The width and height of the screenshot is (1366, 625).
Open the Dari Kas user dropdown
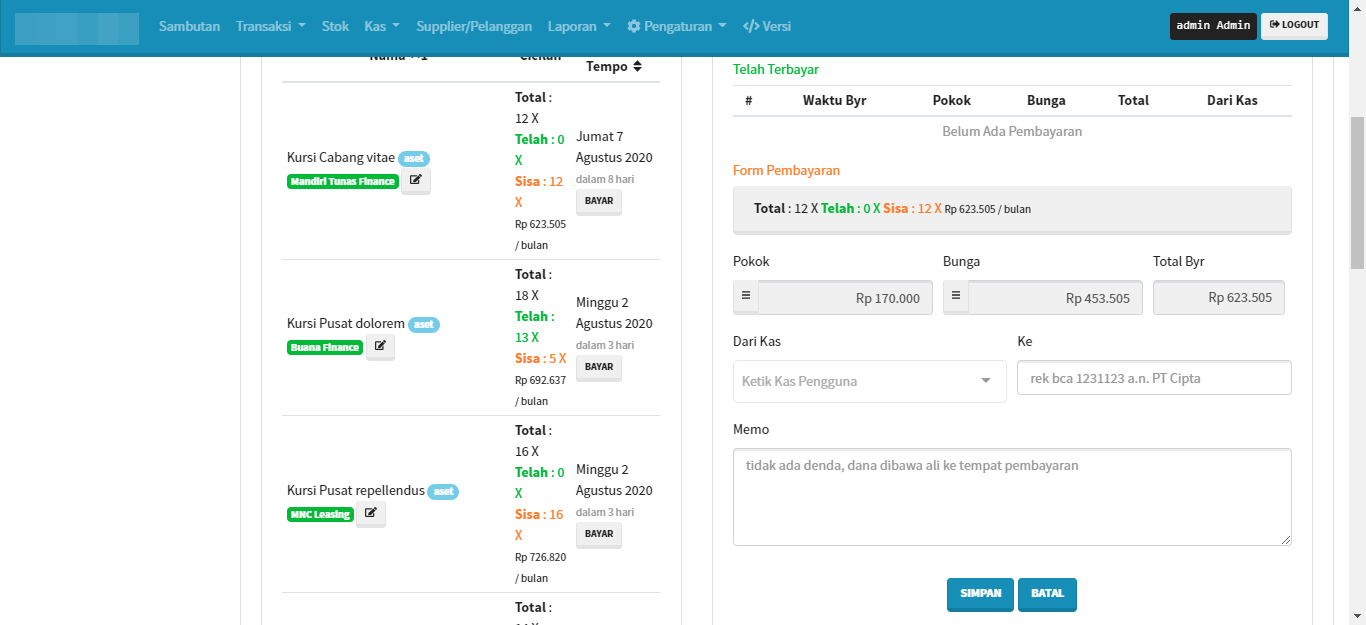869,381
